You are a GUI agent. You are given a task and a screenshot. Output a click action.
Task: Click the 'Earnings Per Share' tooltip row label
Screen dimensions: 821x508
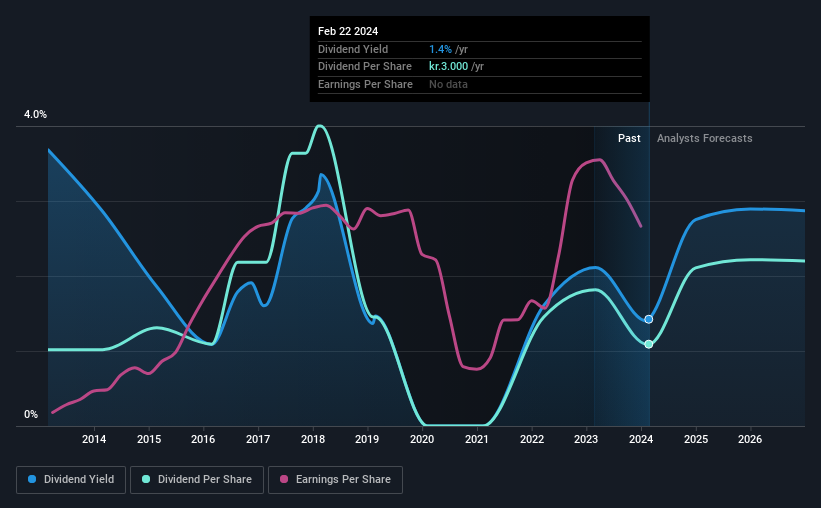[x=365, y=84]
